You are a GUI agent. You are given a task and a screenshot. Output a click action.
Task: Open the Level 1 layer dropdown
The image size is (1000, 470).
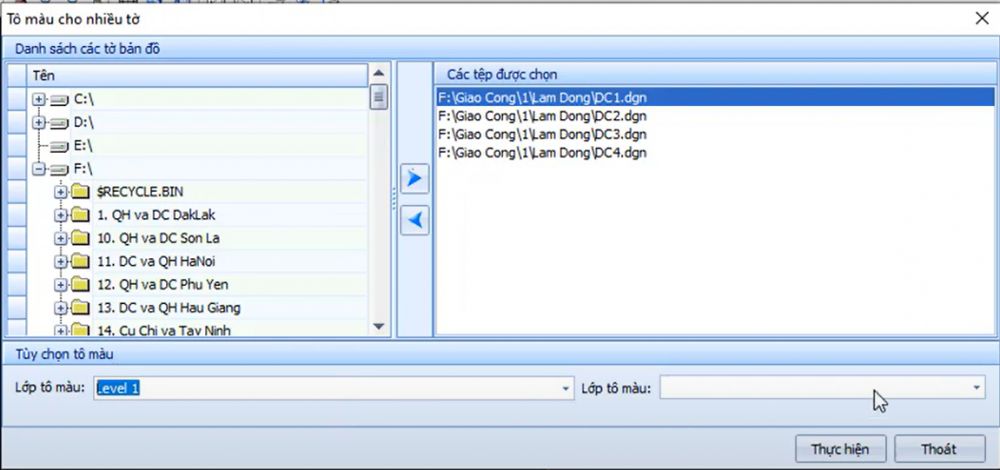[x=565, y=388]
